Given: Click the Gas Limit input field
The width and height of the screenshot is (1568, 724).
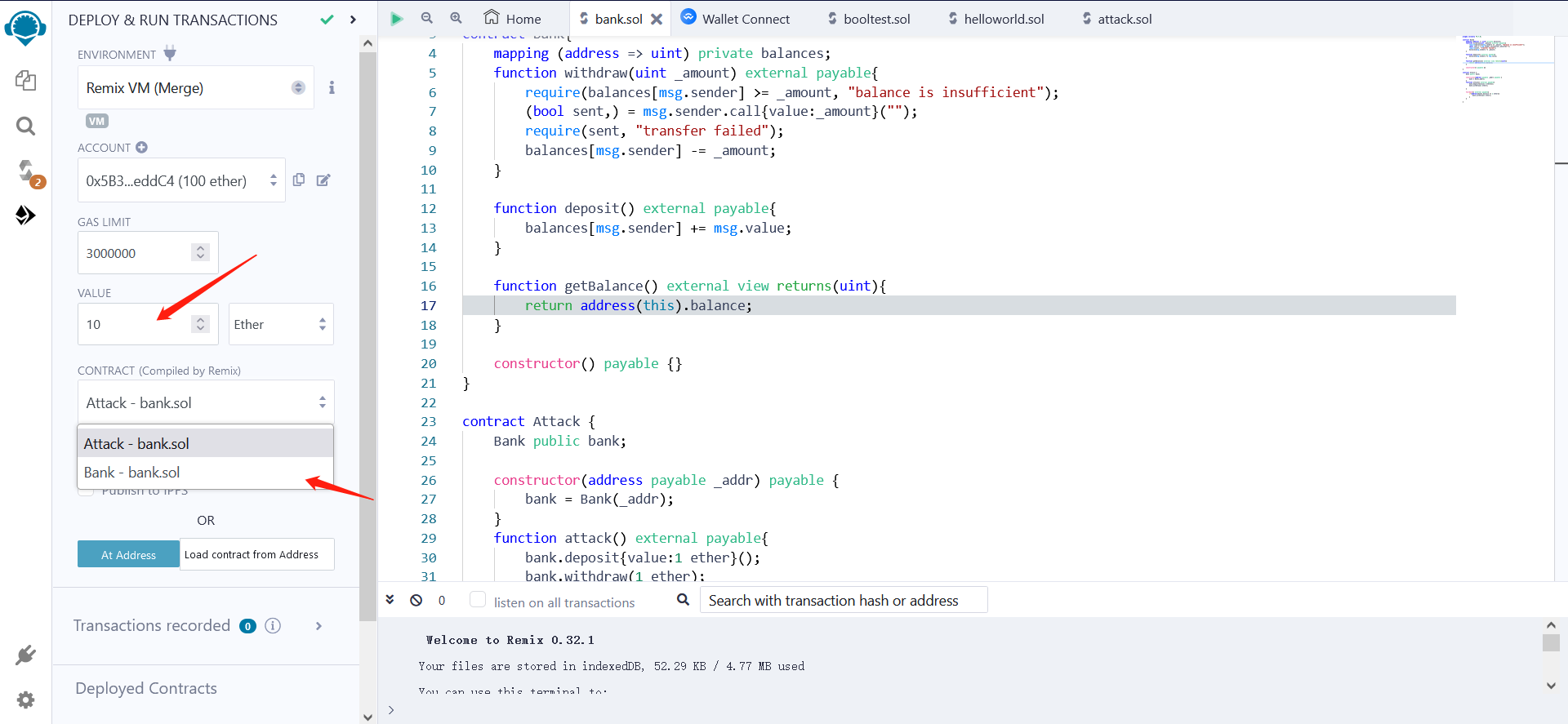Looking at the screenshot, I should click(148, 253).
